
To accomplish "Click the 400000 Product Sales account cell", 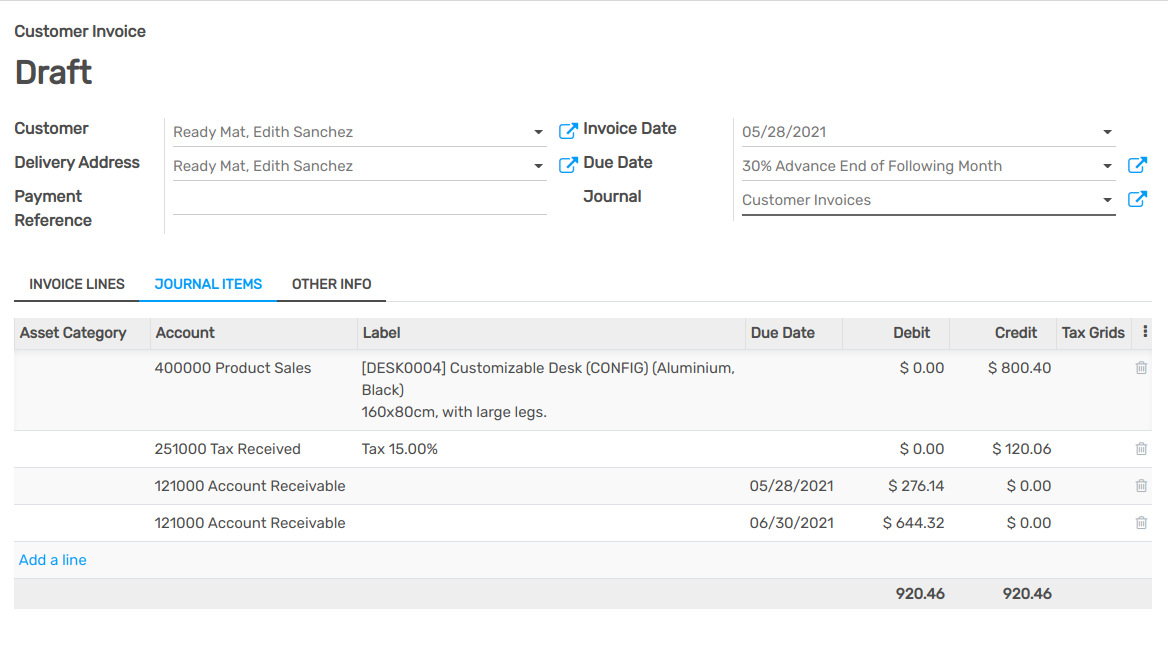I will (233, 368).
